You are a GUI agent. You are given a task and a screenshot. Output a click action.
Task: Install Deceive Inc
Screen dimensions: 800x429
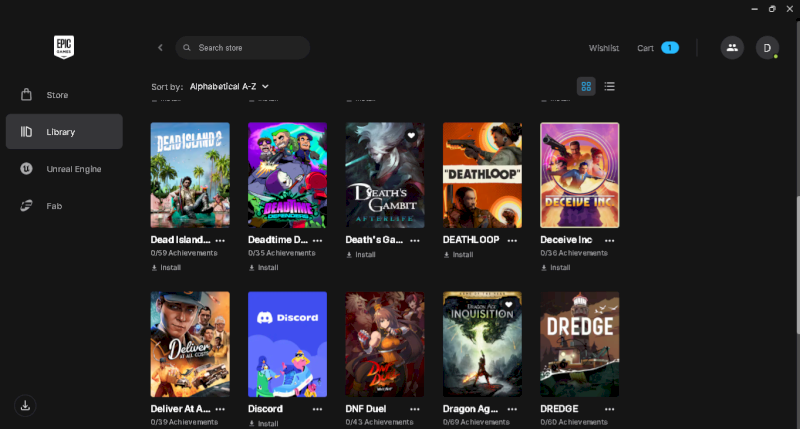pyautogui.click(x=556, y=267)
